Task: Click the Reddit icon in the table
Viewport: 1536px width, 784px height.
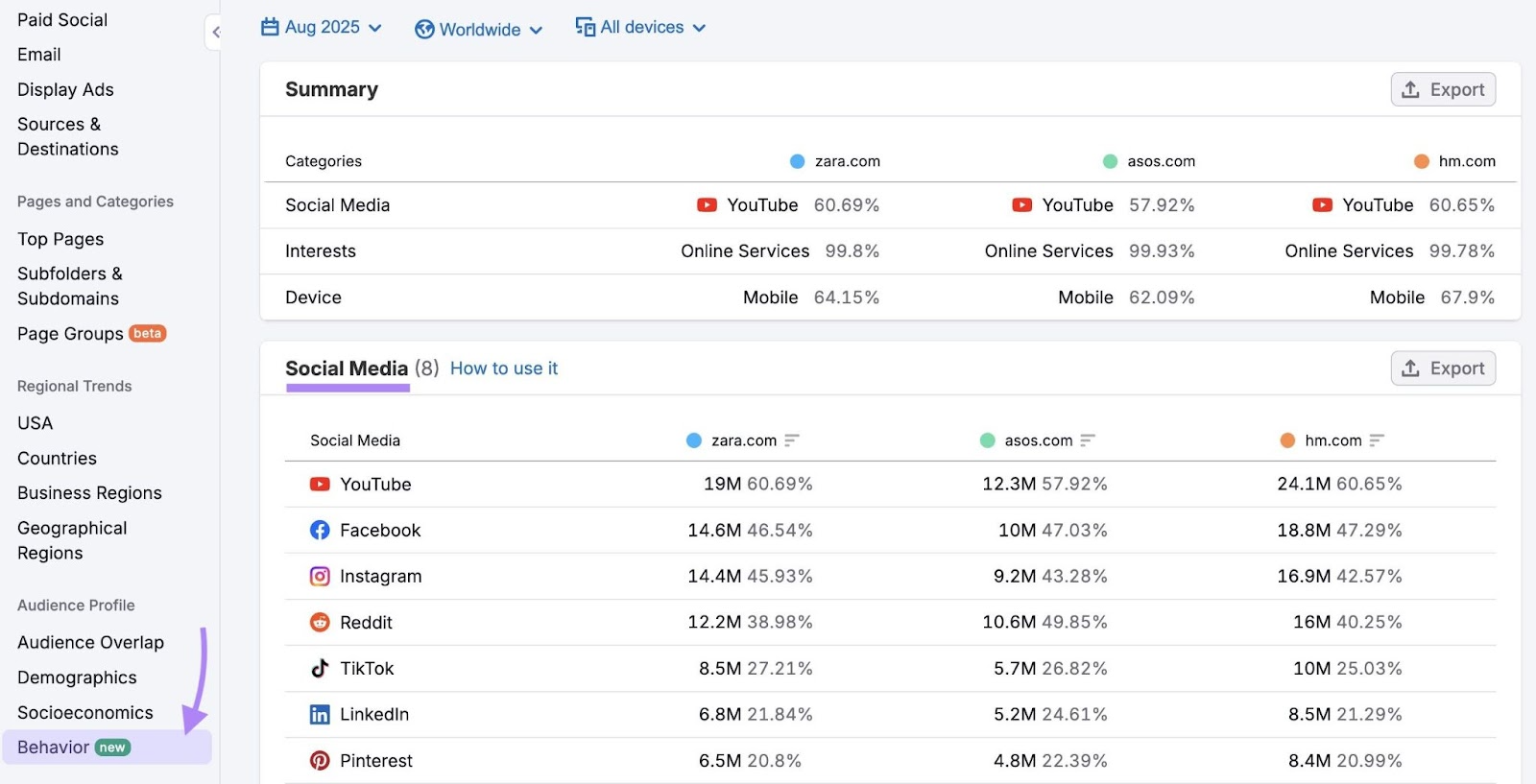Action: point(320,623)
